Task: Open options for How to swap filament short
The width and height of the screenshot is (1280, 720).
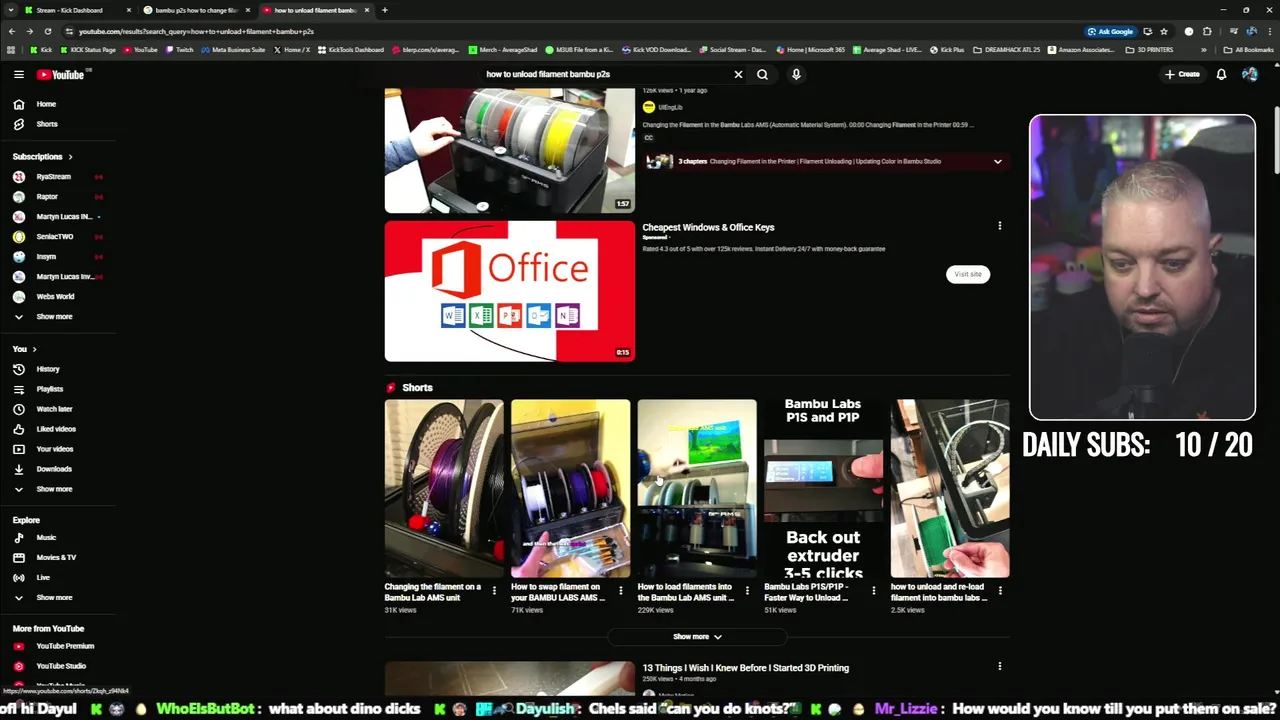Action: tap(620, 591)
